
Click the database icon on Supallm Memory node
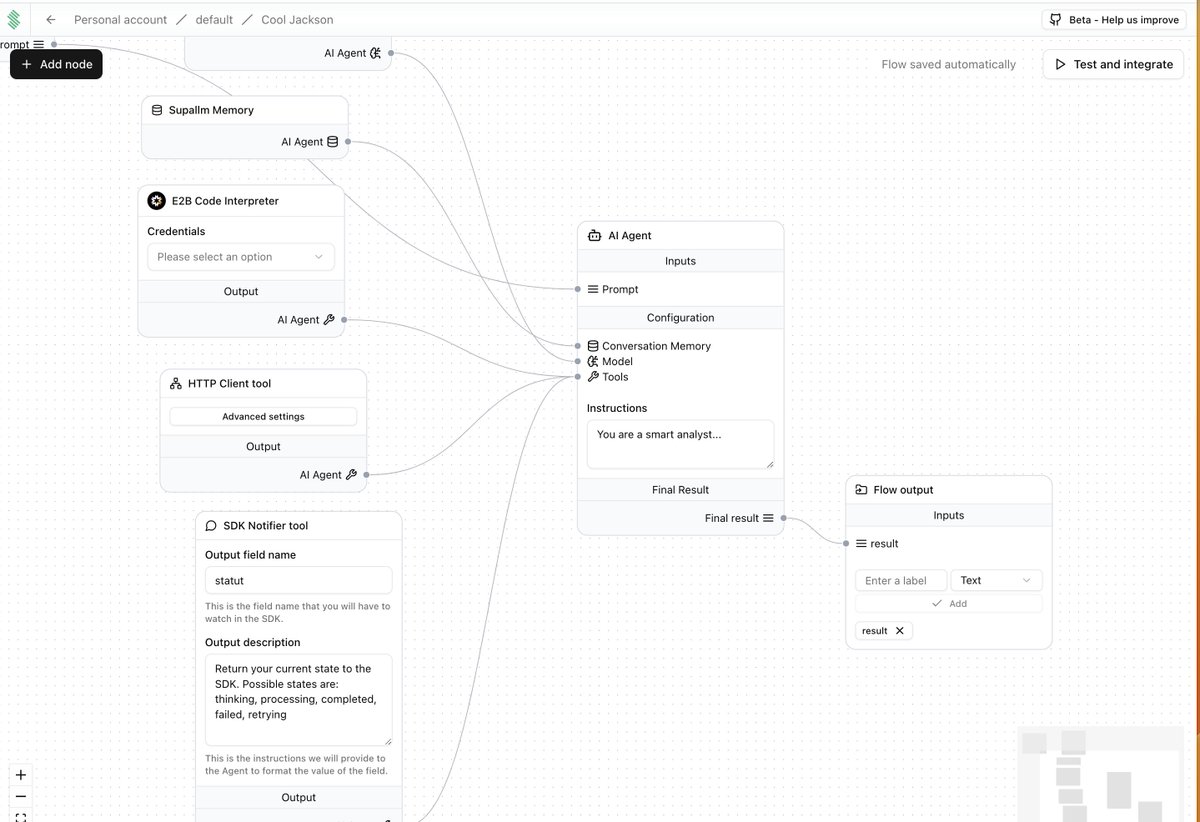(x=157, y=110)
